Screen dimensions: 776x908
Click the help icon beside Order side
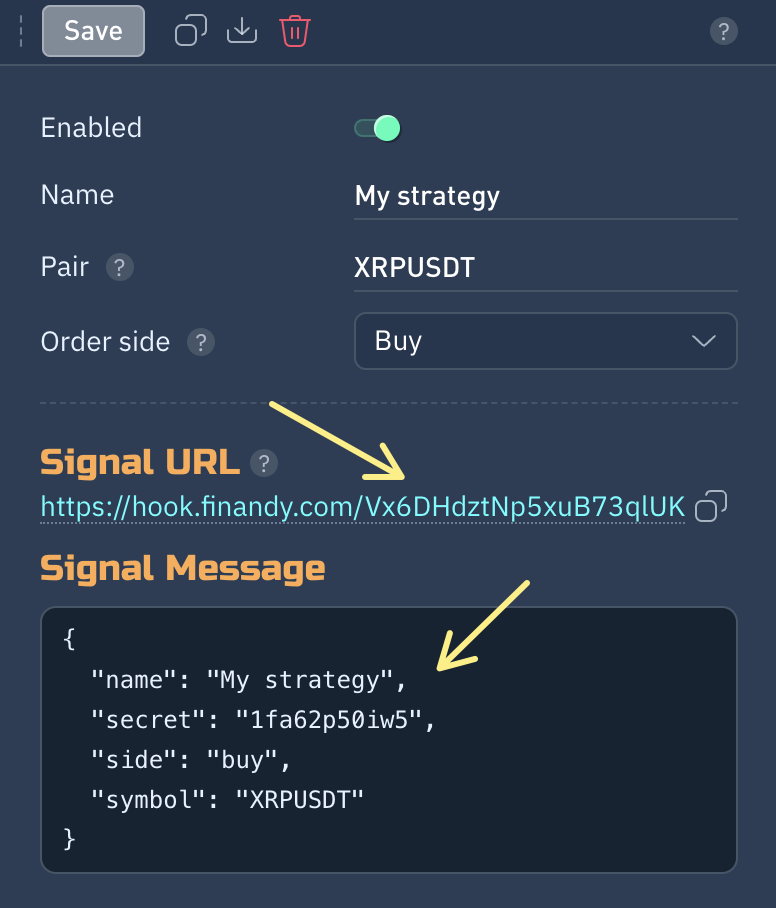tap(201, 342)
